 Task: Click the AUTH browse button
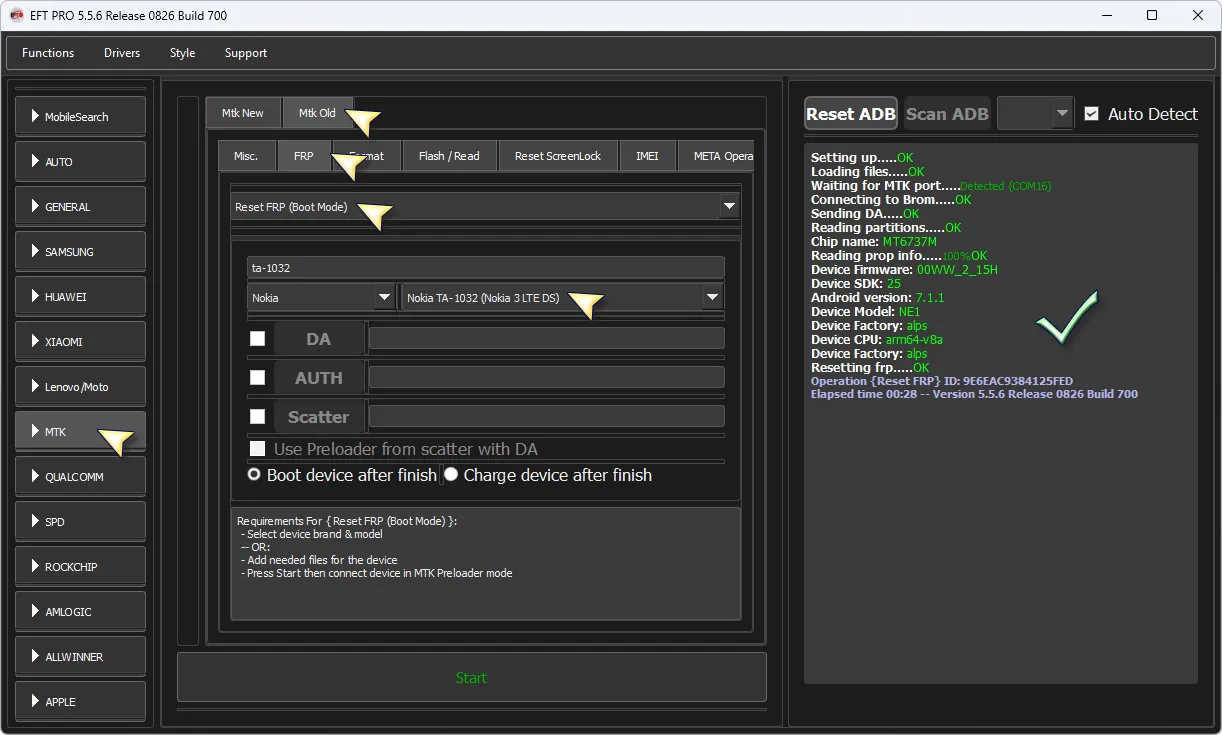click(x=319, y=378)
